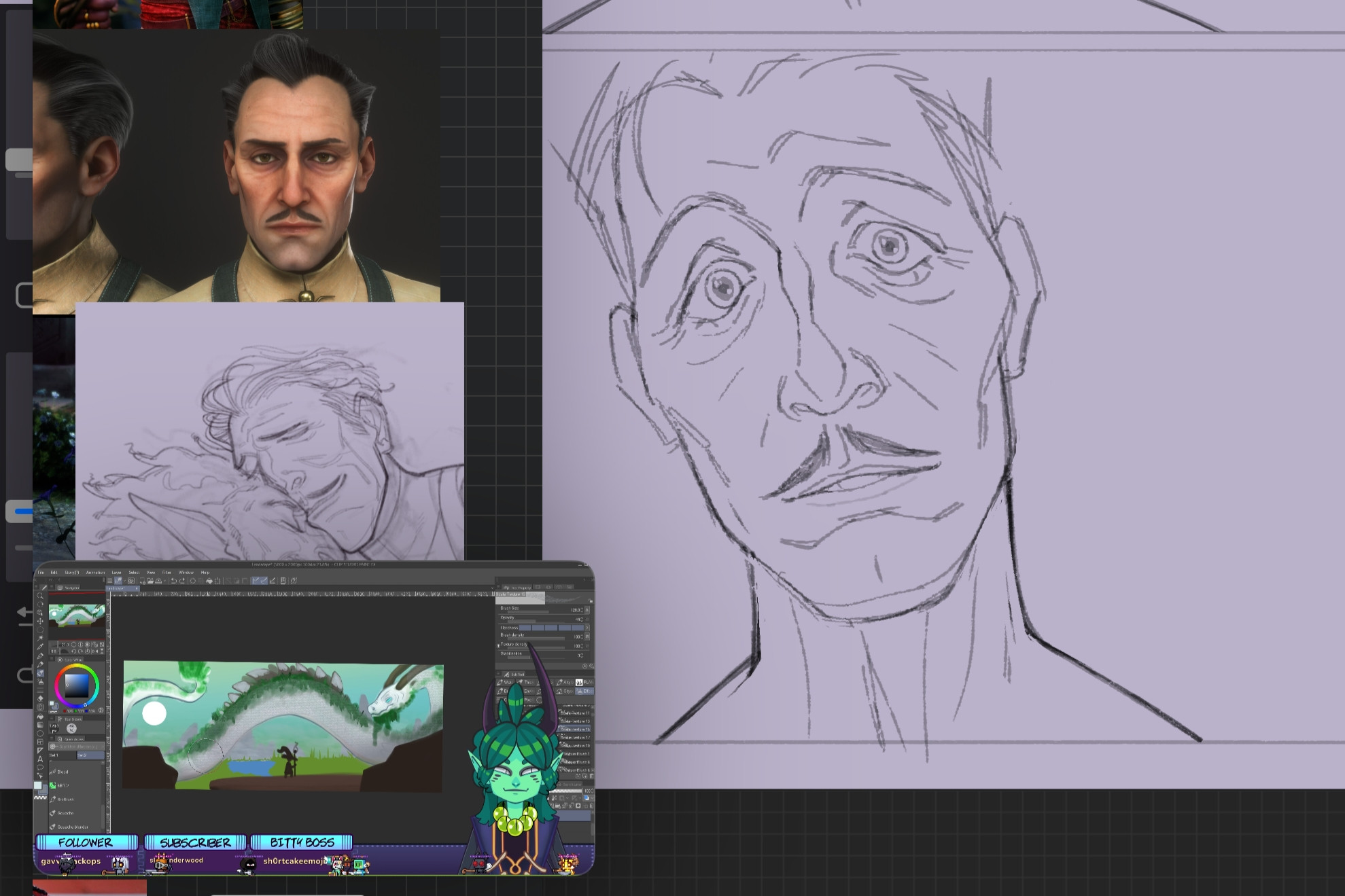
Task: Click the Redo arrow in command bar
Action: point(182,581)
